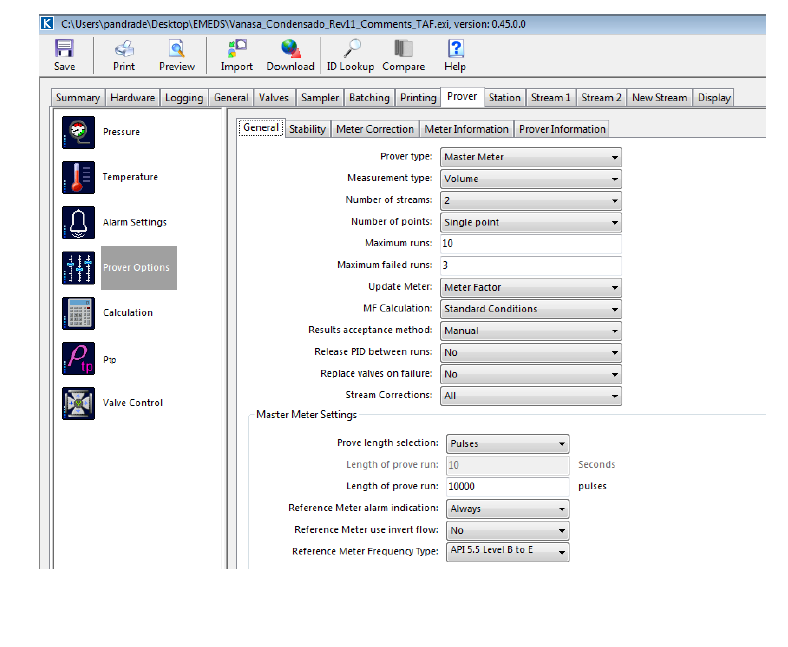Click the Maximum failed runs field
This screenshot has height=647, width=788.
[531, 265]
